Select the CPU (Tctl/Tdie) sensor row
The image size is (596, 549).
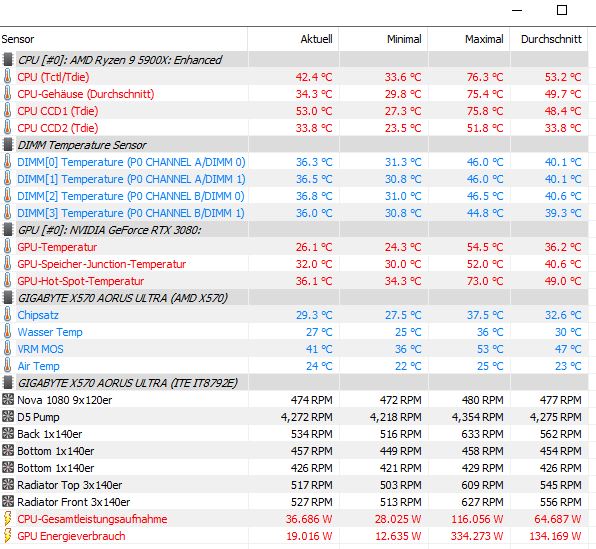(294, 77)
